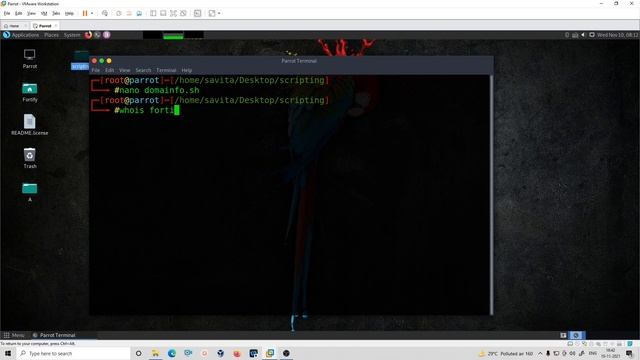Open the console view toolbar icon

point(198,13)
